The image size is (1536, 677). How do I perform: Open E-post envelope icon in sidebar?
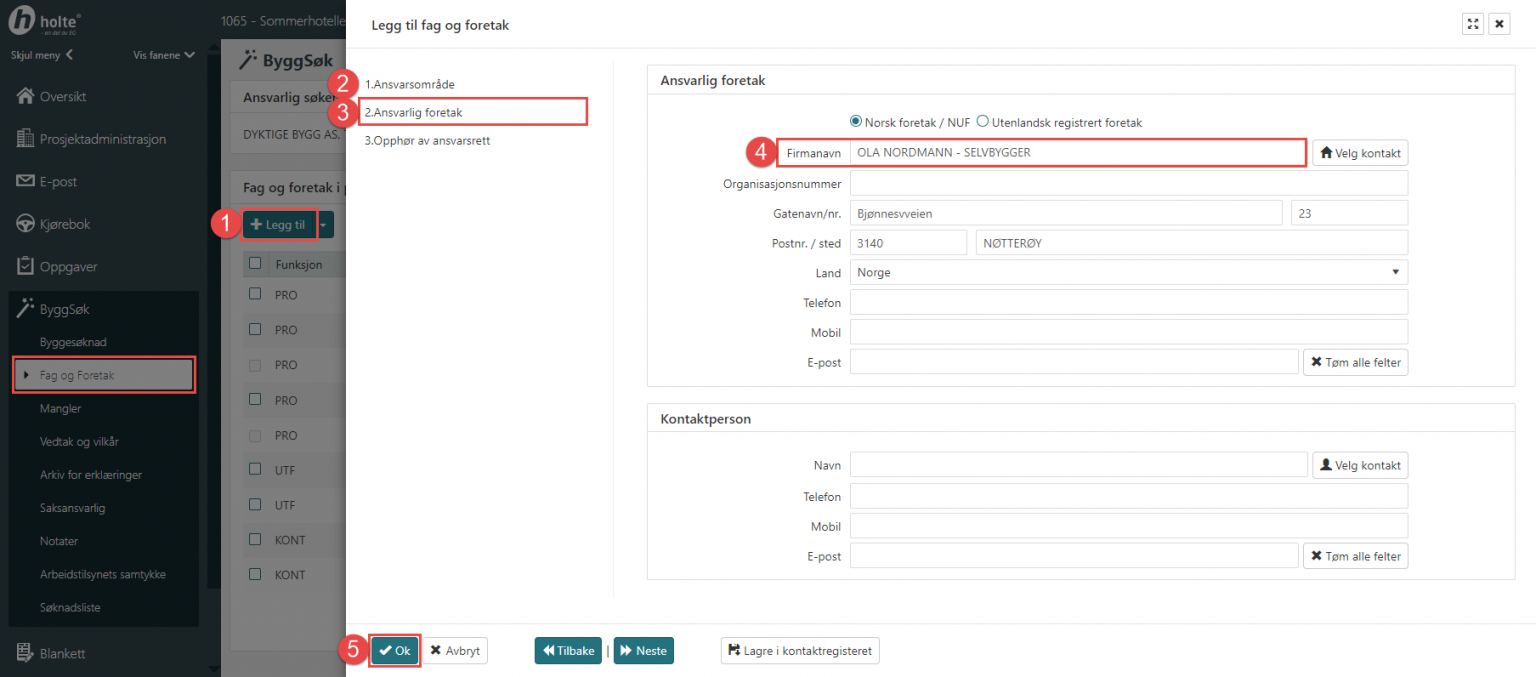point(25,182)
